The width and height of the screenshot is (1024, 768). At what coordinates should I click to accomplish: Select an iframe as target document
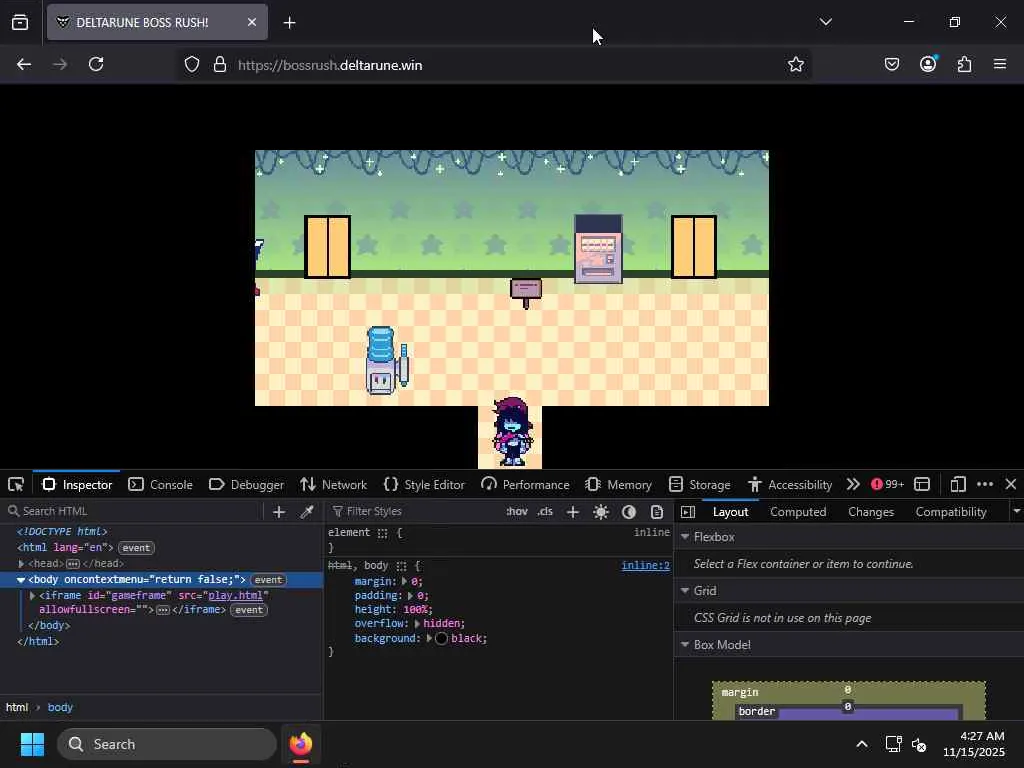pos(922,484)
